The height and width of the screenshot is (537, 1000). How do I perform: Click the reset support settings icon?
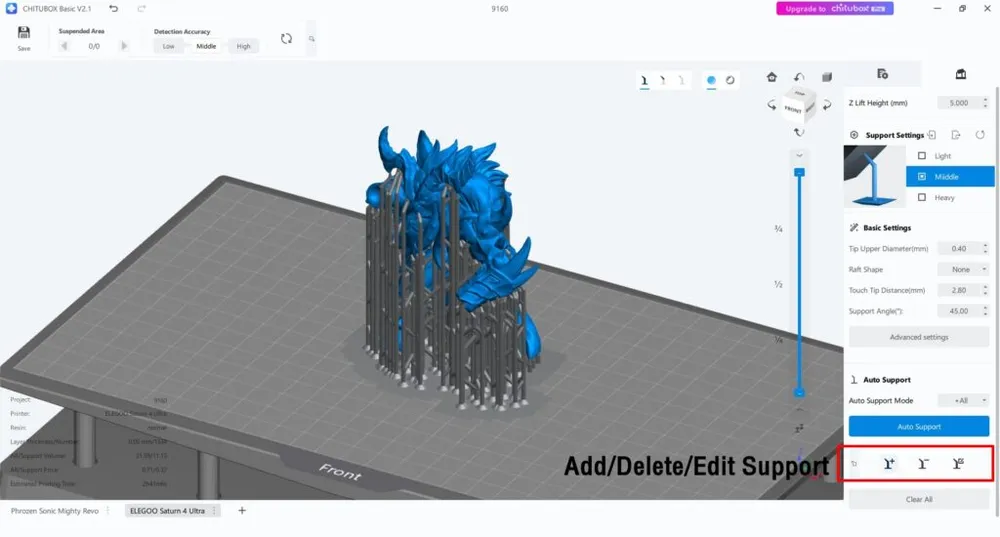pos(980,135)
